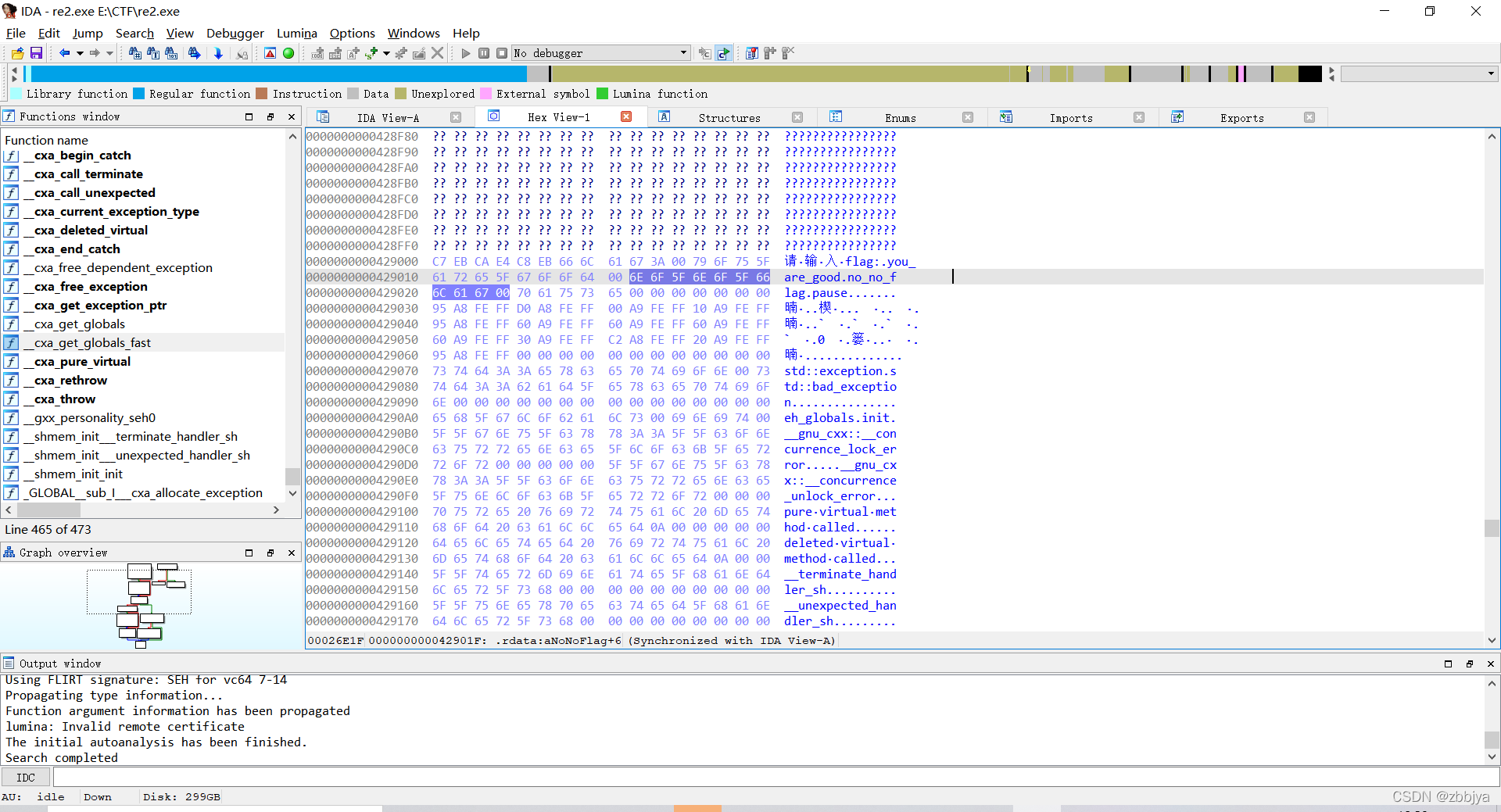Click the search byte sequence icon
Viewport: 1501px width, 812px height.
point(171,53)
